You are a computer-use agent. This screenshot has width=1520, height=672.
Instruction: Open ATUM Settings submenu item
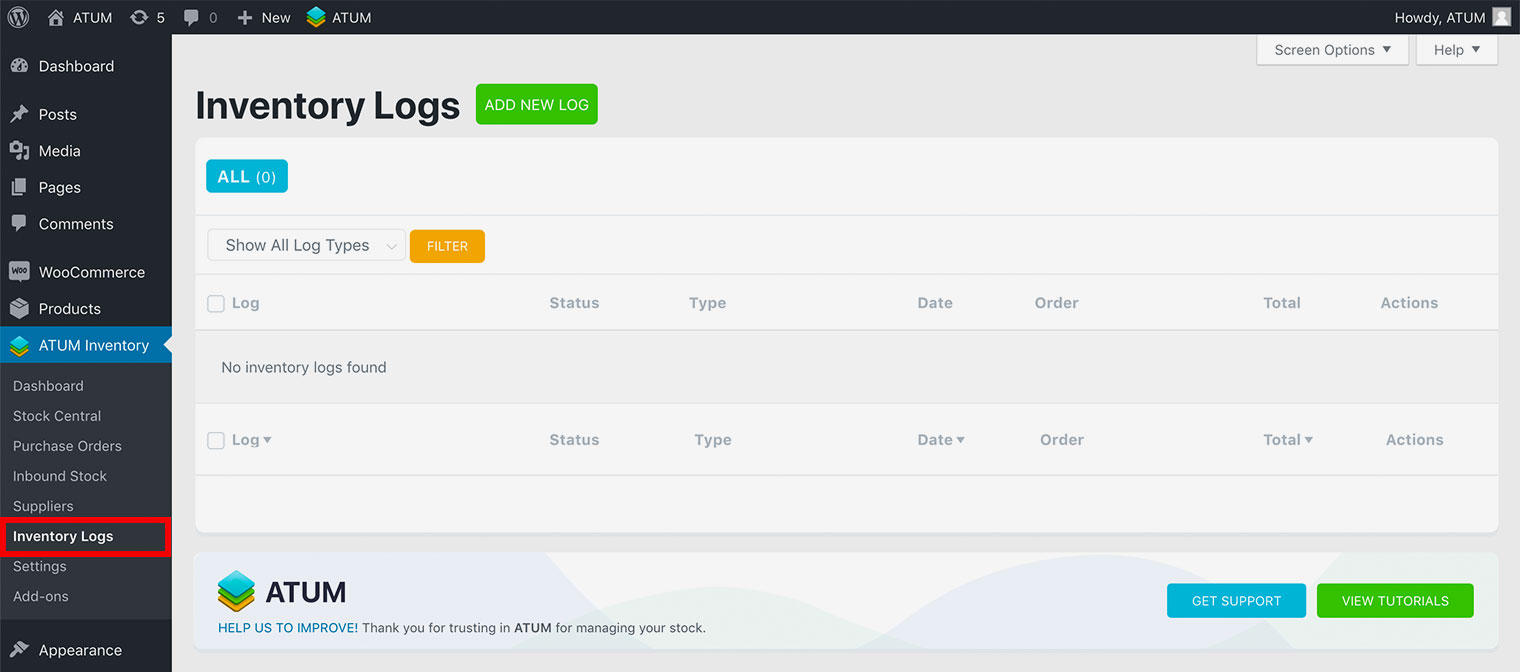(x=40, y=566)
